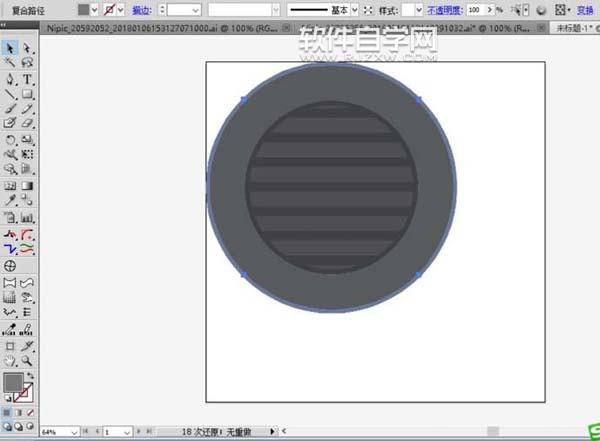Select the Rotate tool
The height and width of the screenshot is (441, 600).
(10, 140)
